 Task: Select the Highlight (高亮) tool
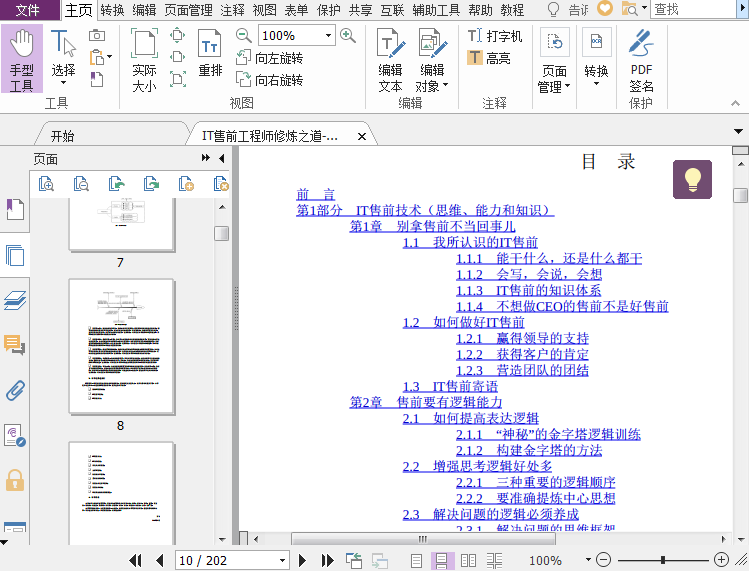pos(489,58)
